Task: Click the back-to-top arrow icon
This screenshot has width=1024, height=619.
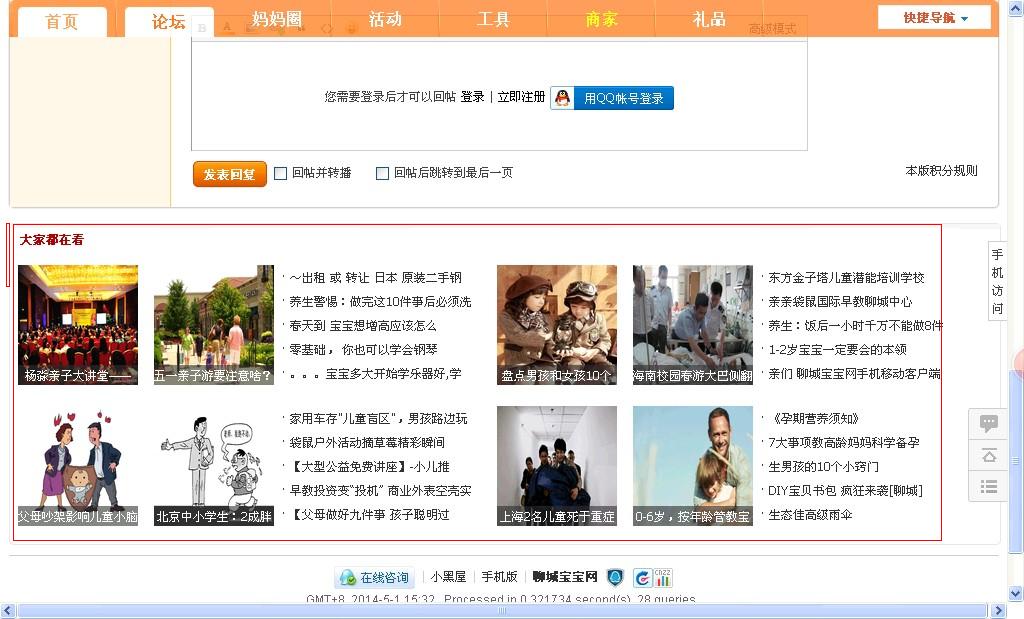Action: pyautogui.click(x=989, y=455)
